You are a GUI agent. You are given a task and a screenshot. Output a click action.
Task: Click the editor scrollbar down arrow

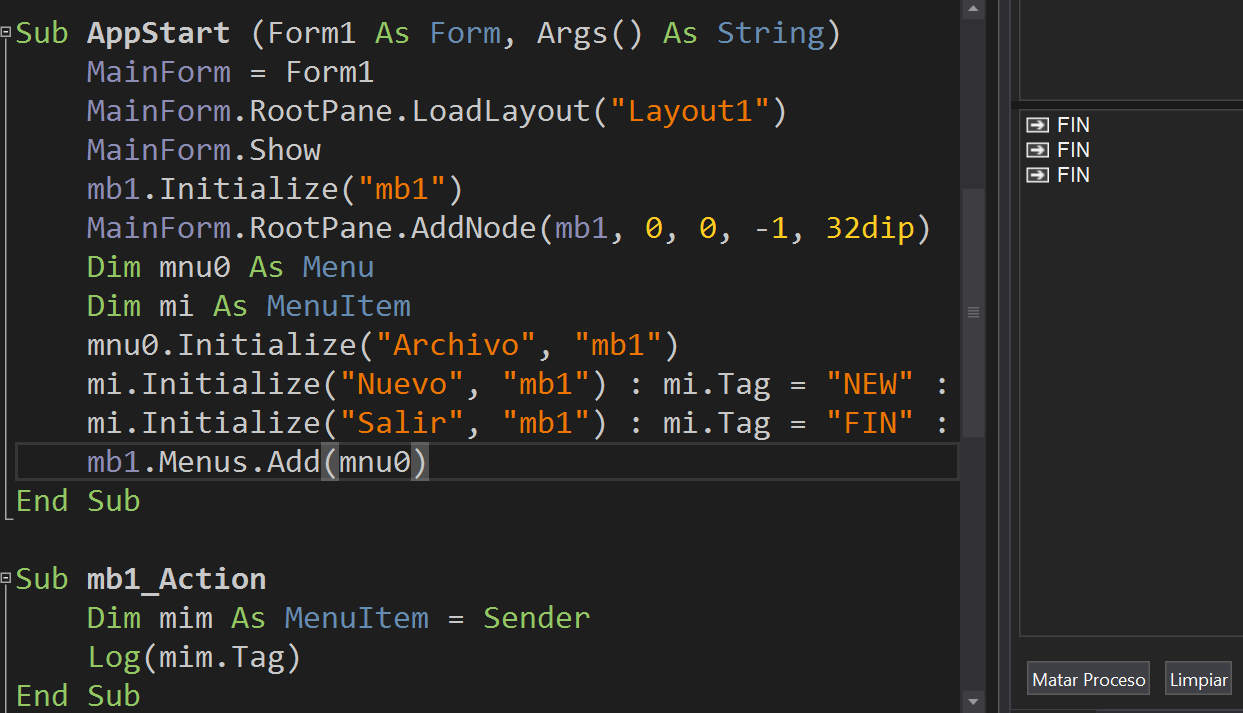(x=972, y=702)
